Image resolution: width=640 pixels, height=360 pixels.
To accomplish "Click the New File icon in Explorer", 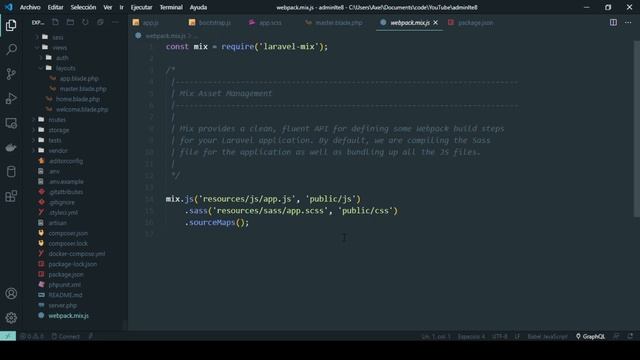I will click(56, 22).
